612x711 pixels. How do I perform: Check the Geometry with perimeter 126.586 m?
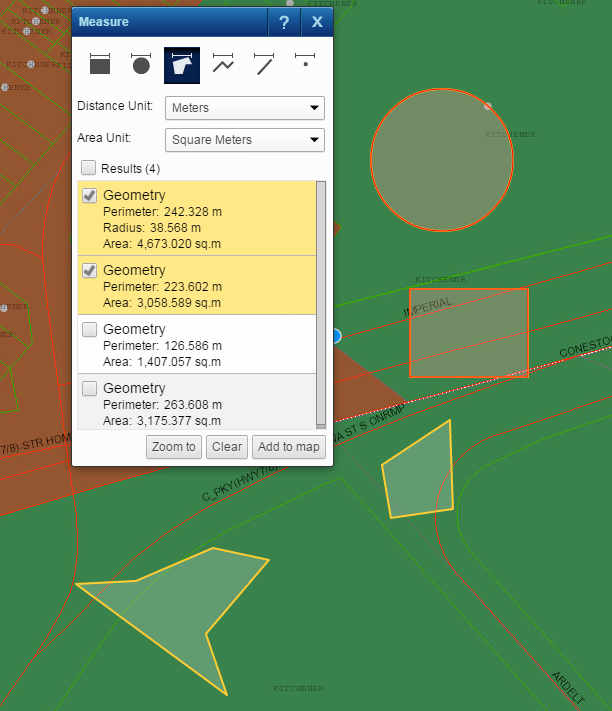point(90,329)
